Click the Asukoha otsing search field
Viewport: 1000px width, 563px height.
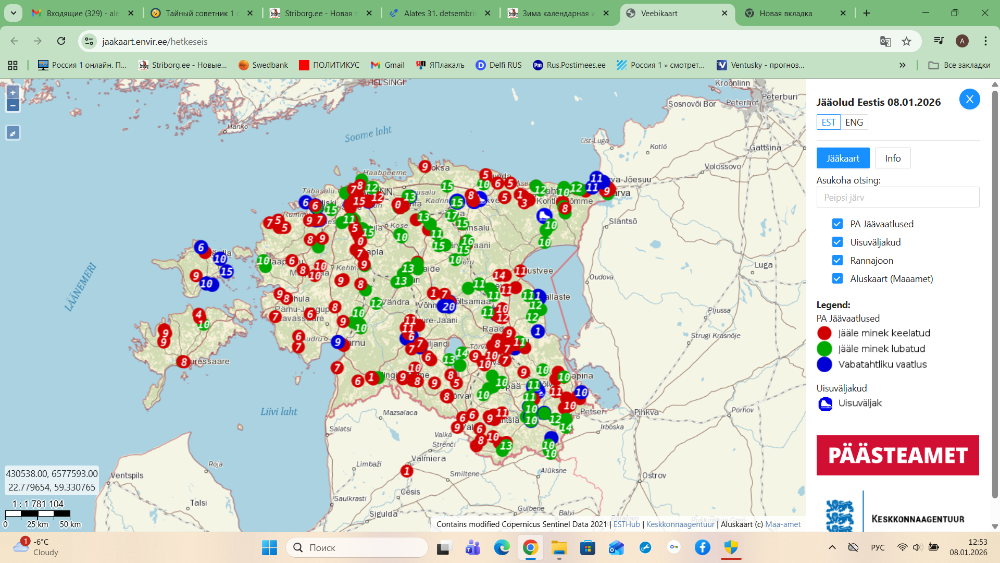tap(897, 197)
